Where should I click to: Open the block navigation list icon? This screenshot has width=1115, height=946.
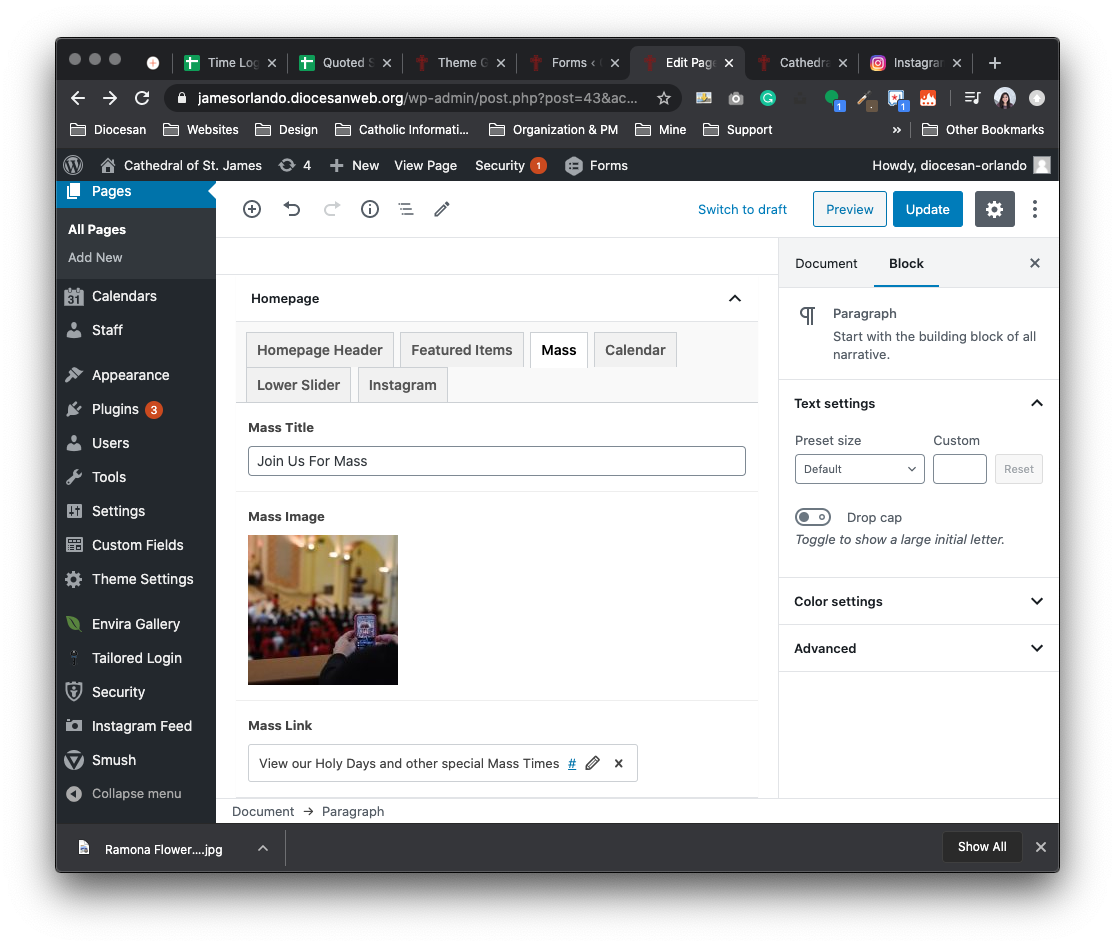click(406, 209)
